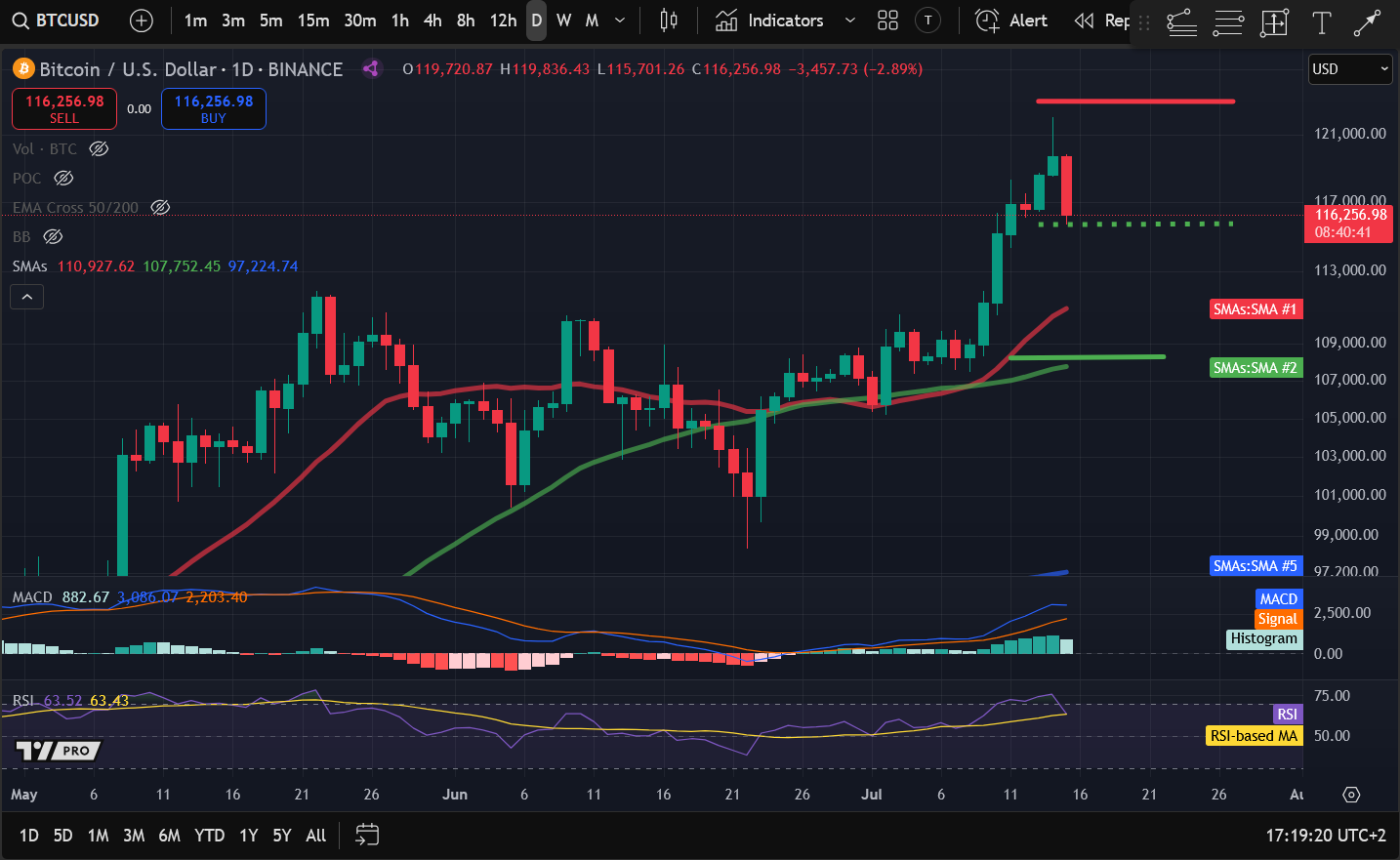
Task: Set the chart interval to 12h
Action: (504, 20)
